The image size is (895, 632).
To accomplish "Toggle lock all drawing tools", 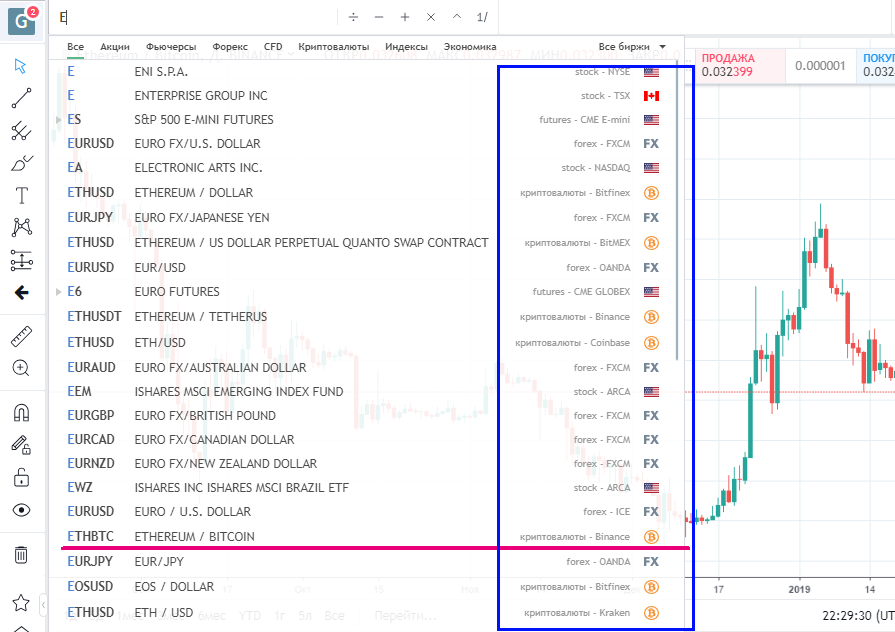I will pyautogui.click(x=21, y=477).
